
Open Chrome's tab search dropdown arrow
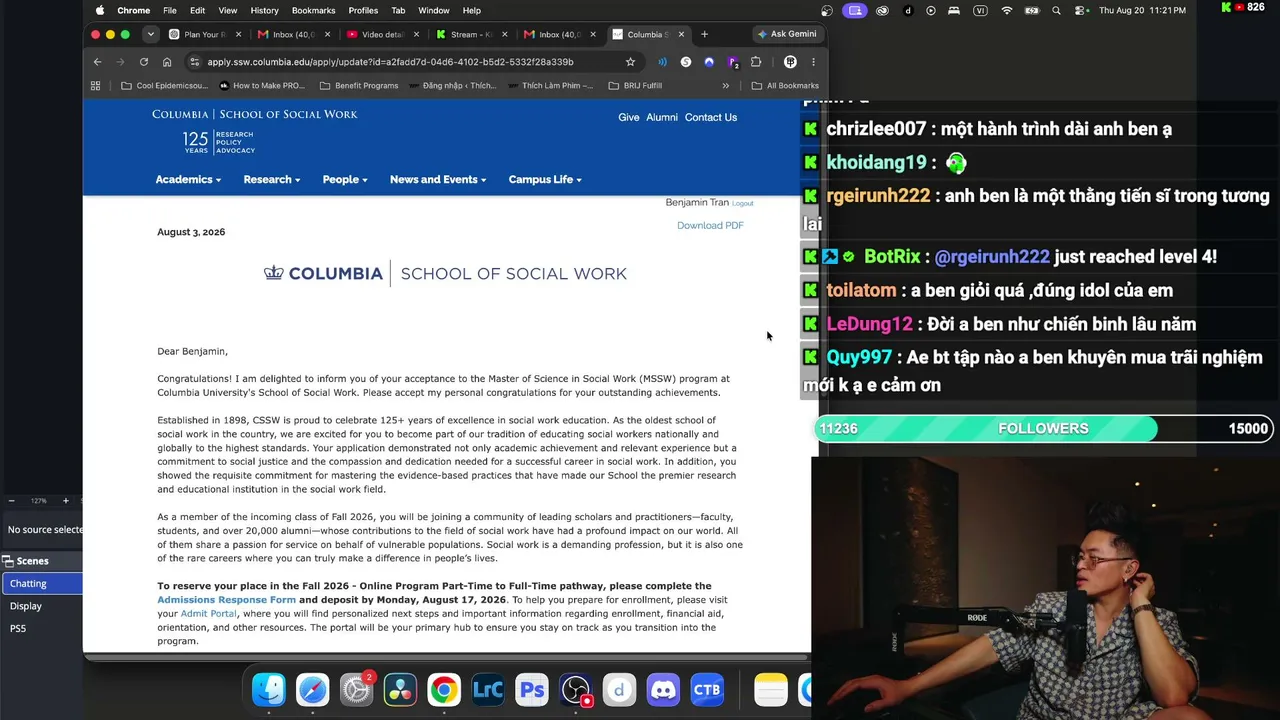click(150, 34)
